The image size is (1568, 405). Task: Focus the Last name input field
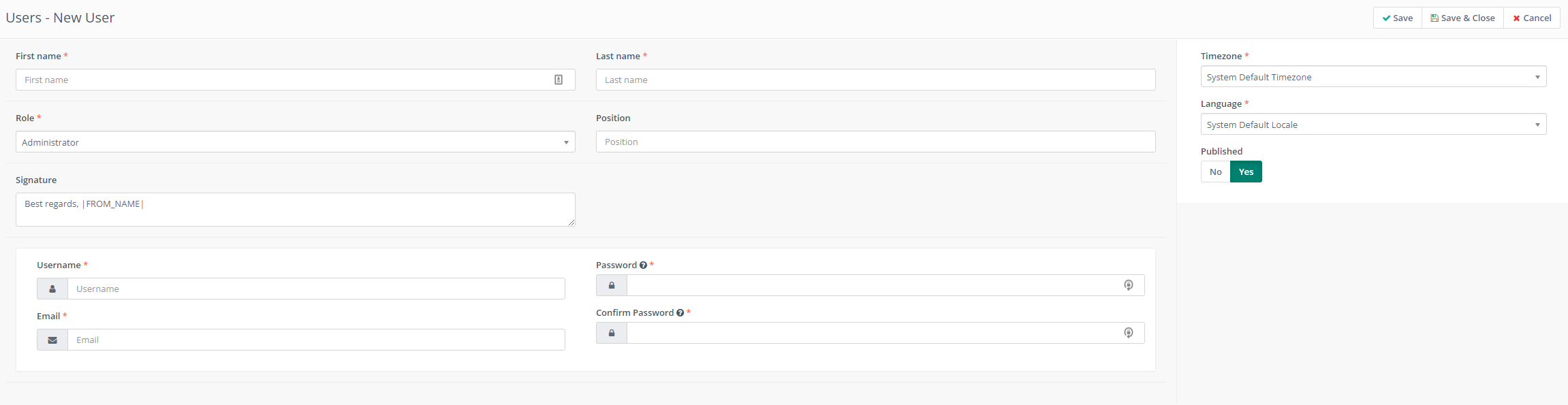[875, 80]
